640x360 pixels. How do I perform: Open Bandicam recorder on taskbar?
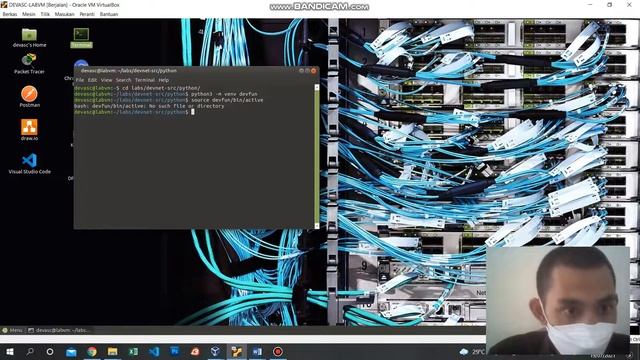click(278, 351)
